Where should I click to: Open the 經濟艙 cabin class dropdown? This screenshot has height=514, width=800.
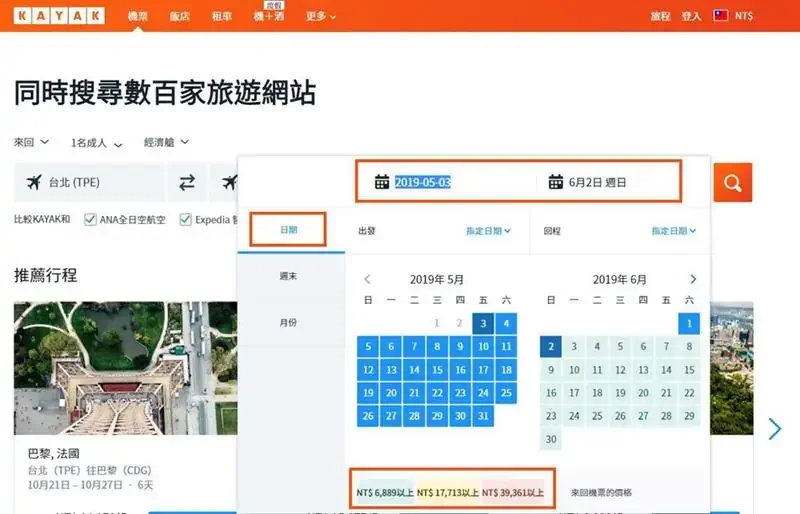click(x=166, y=143)
